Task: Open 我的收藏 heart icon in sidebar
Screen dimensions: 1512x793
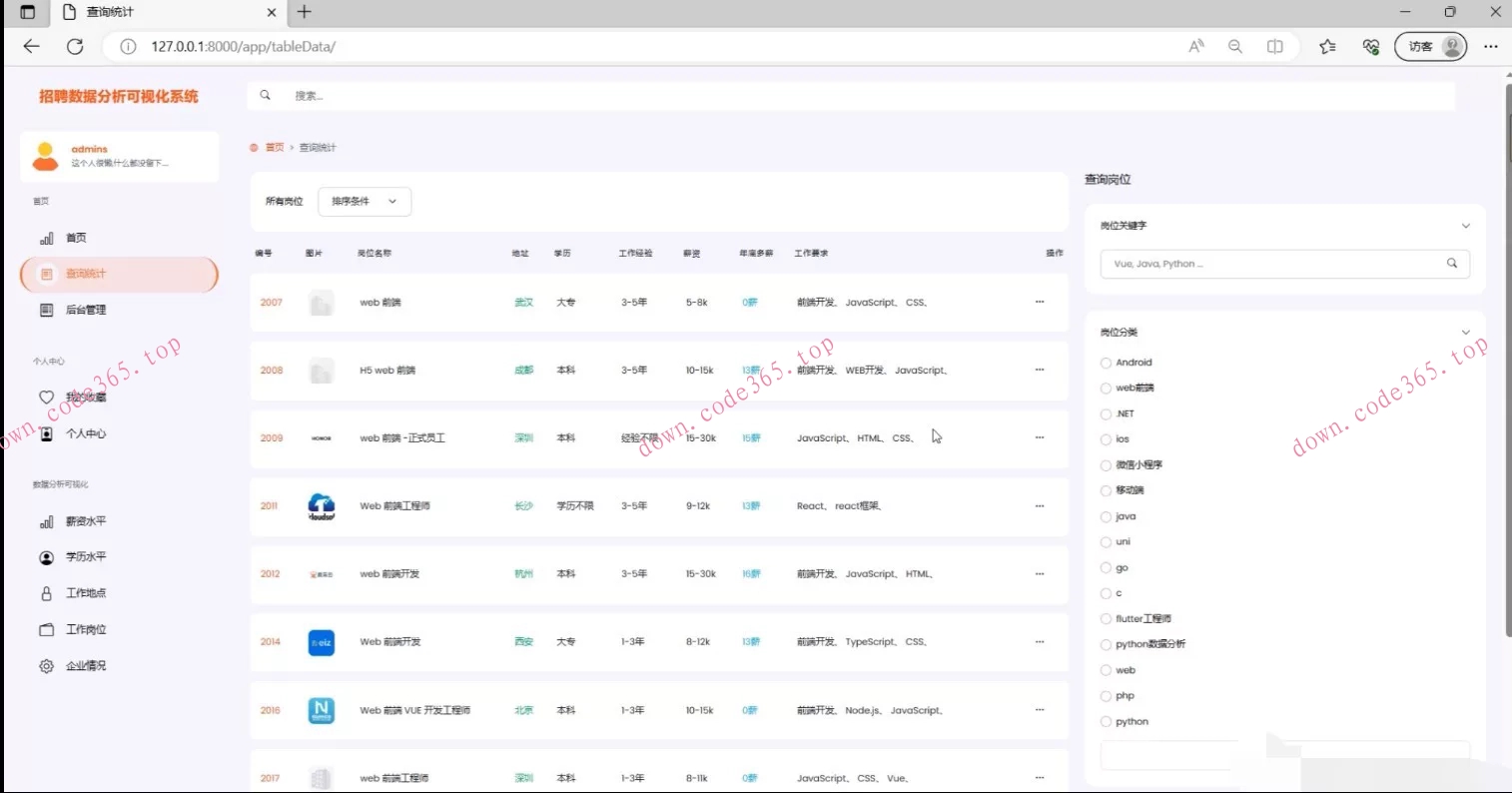Action: 46,397
